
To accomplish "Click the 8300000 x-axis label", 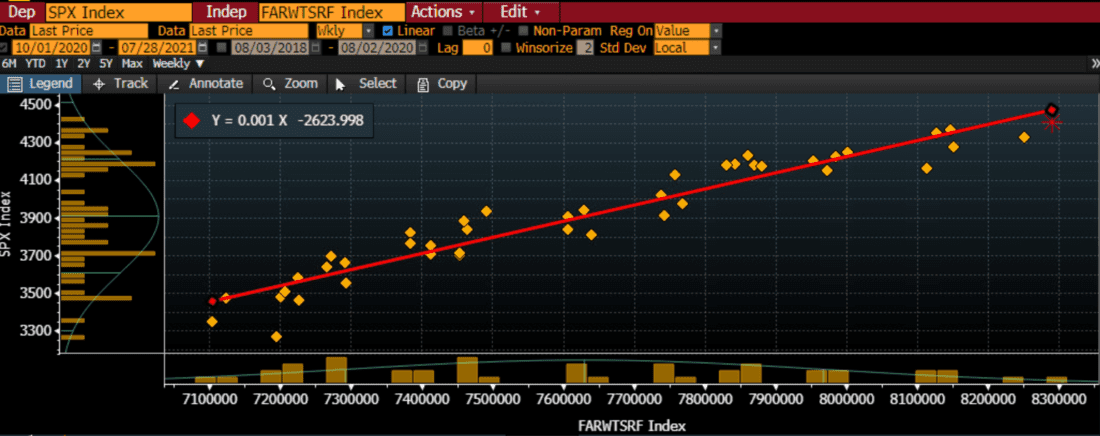I will click(x=1059, y=399).
